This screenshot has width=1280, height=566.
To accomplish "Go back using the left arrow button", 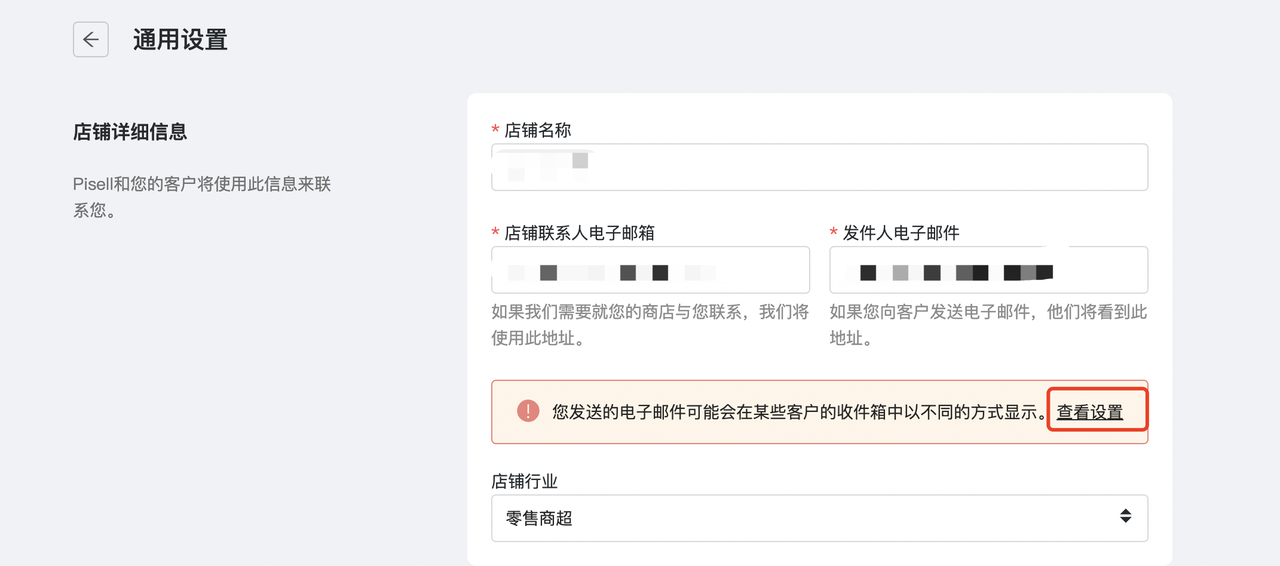I will [91, 40].
